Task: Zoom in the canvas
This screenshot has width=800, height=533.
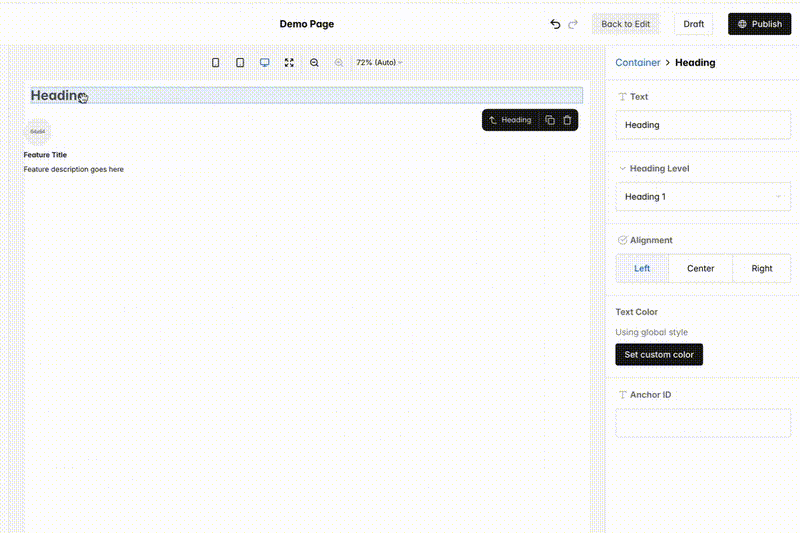Action: coord(339,62)
